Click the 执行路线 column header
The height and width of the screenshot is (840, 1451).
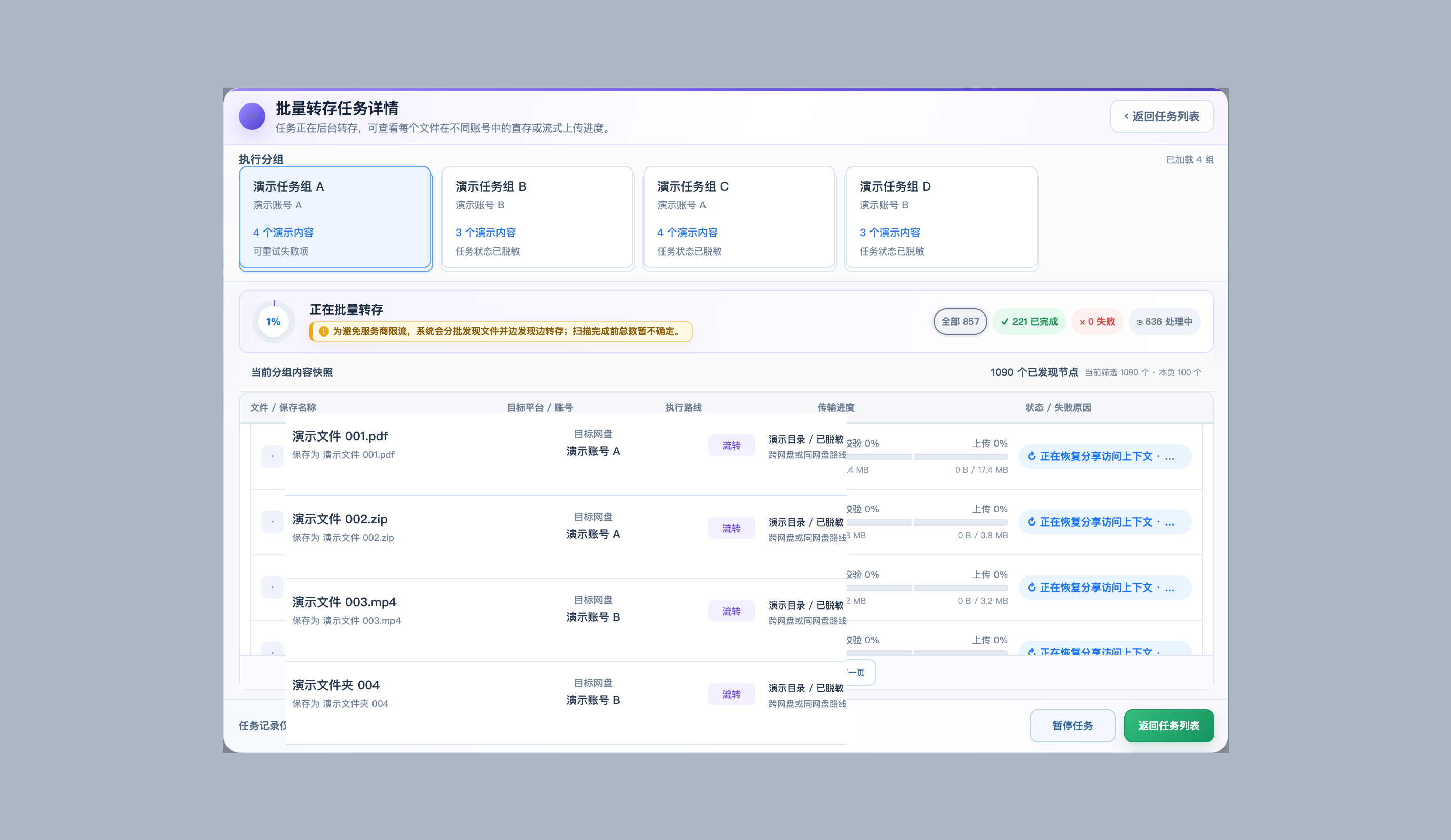[x=683, y=408]
